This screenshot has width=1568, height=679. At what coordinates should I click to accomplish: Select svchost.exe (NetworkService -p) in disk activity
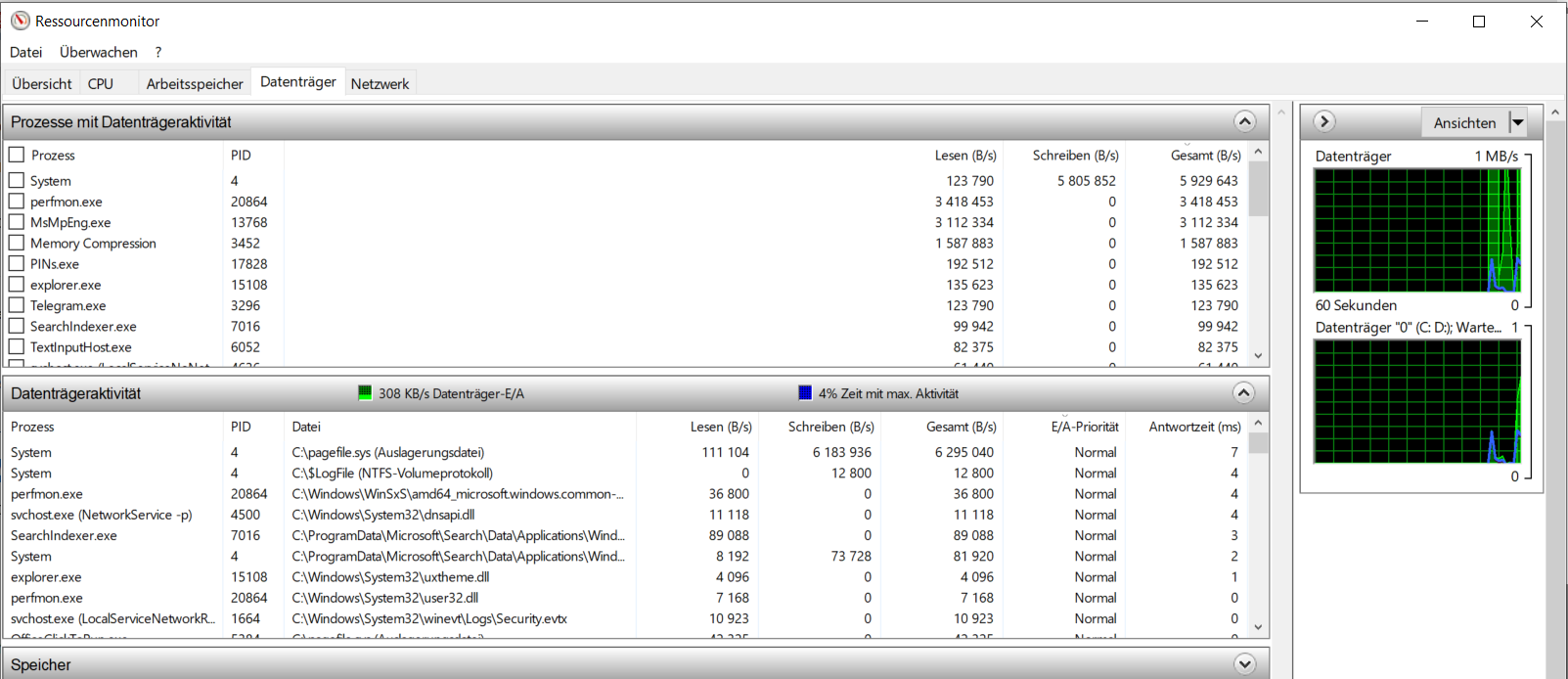click(x=102, y=515)
